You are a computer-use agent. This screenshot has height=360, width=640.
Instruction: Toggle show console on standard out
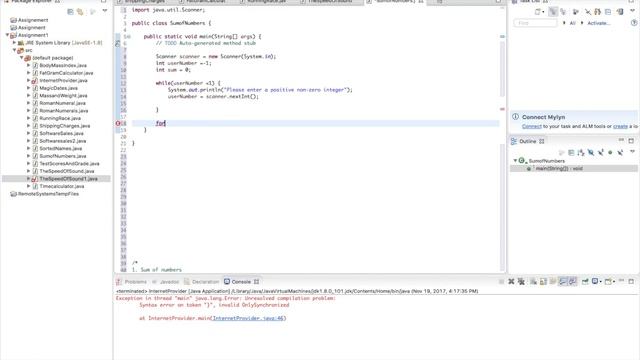[563, 282]
